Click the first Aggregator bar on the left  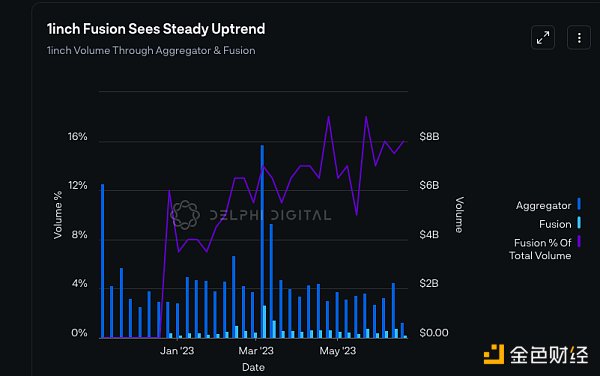point(103,261)
